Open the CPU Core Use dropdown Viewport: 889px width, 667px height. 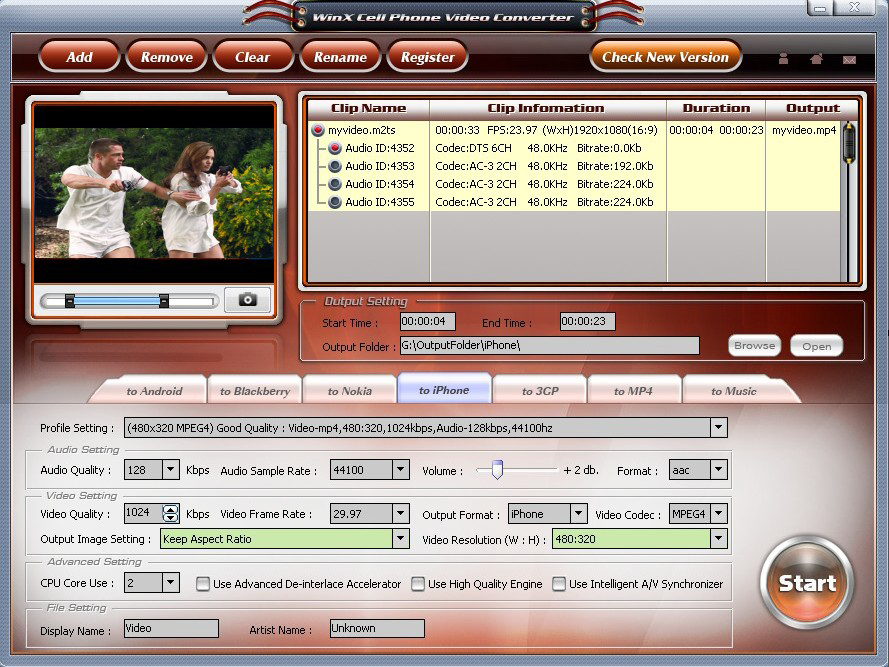[x=171, y=582]
